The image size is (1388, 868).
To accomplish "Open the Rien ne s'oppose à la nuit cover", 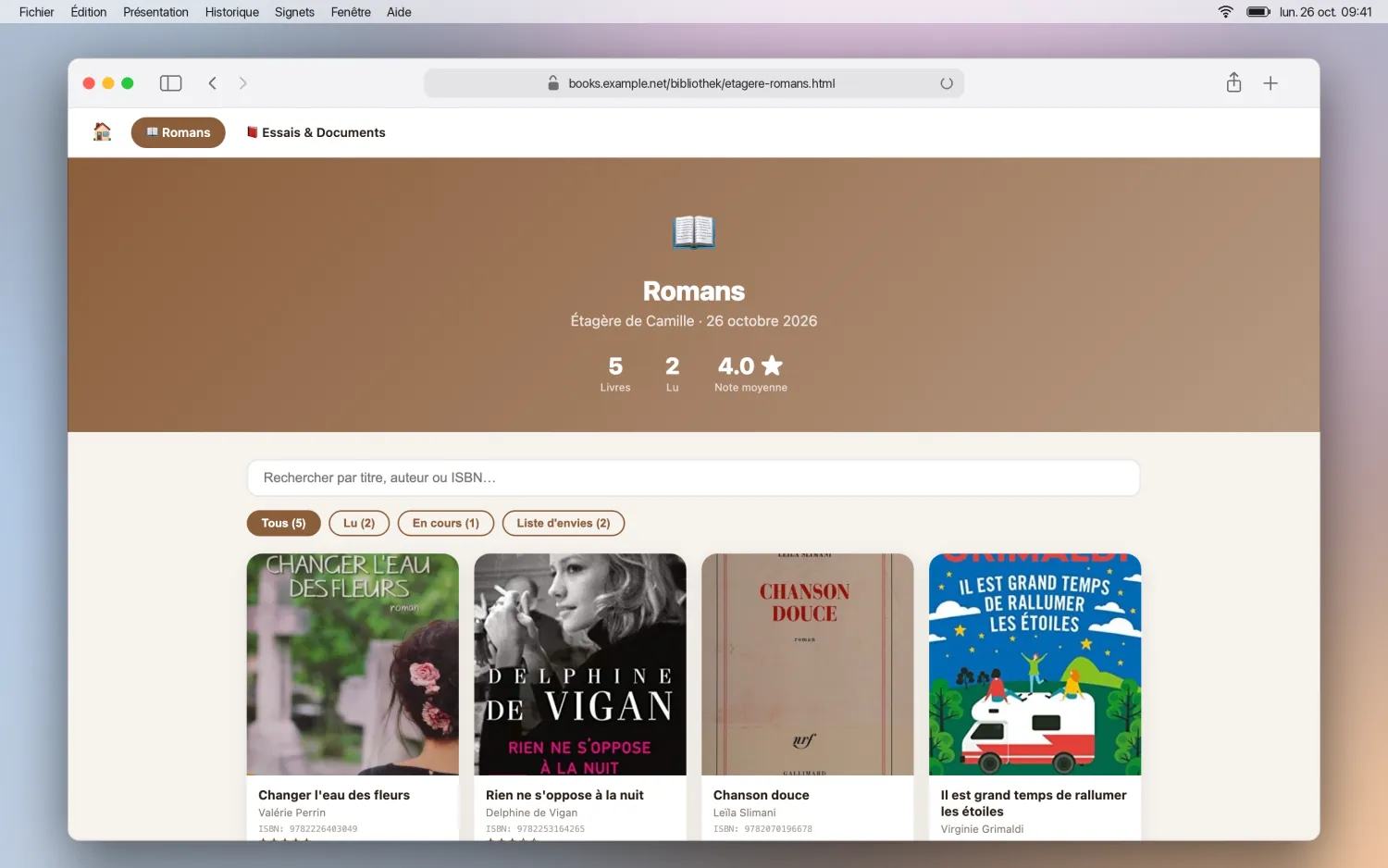I will pos(580,664).
